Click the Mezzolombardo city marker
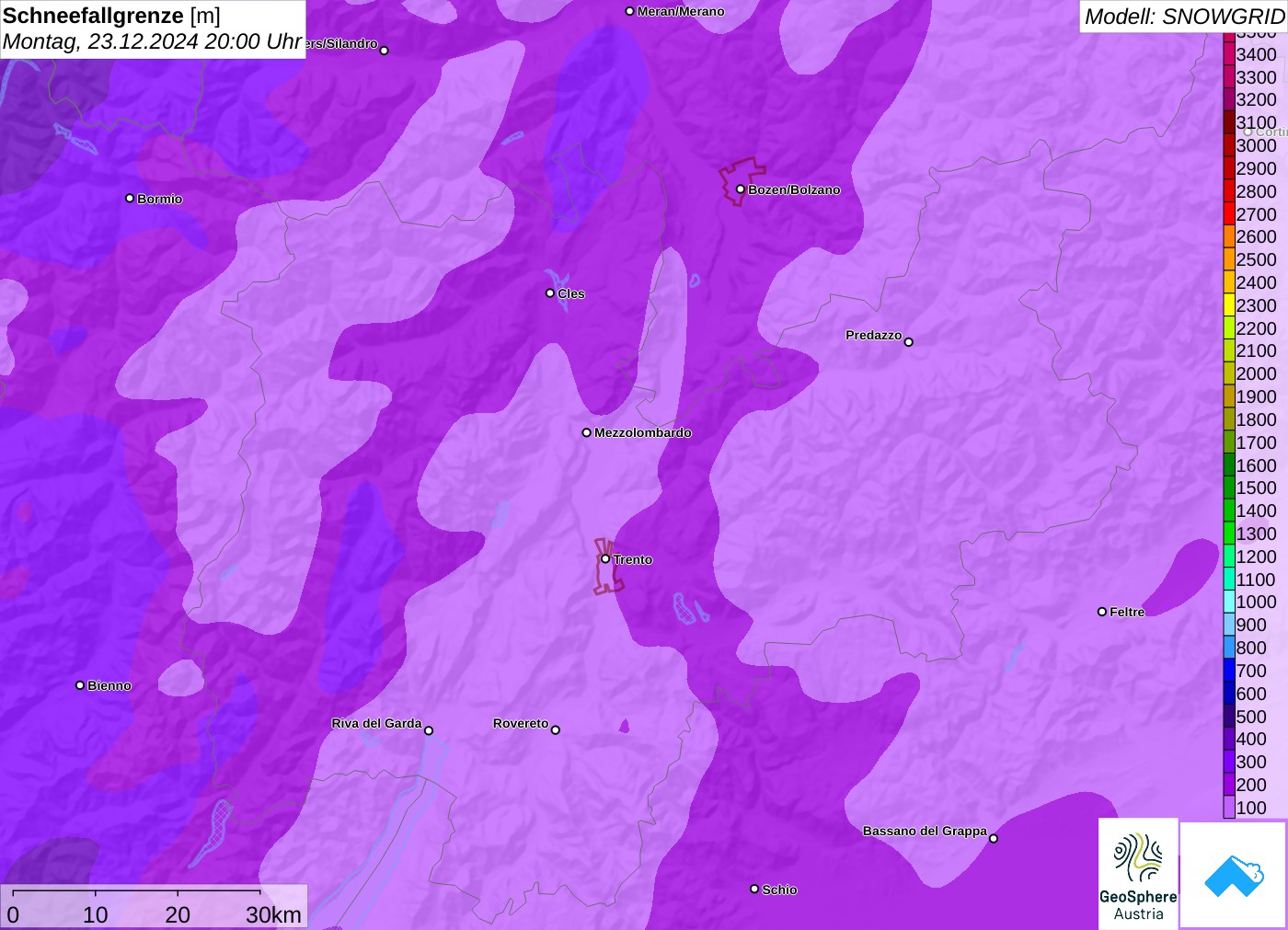This screenshot has height=930, width=1288. (x=586, y=432)
